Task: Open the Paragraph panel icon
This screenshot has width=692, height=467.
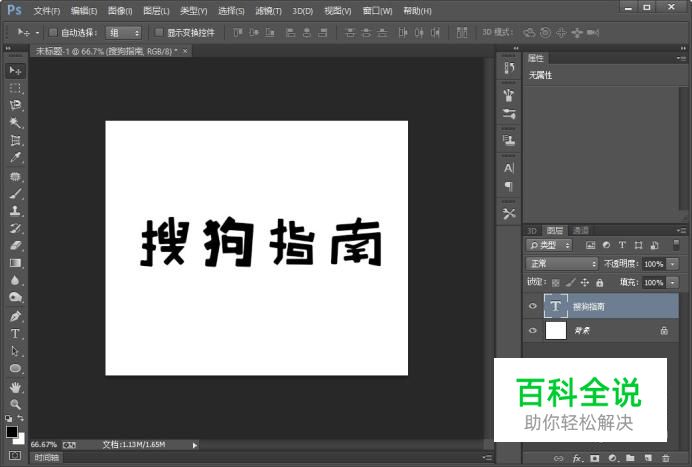Action: pos(509,186)
